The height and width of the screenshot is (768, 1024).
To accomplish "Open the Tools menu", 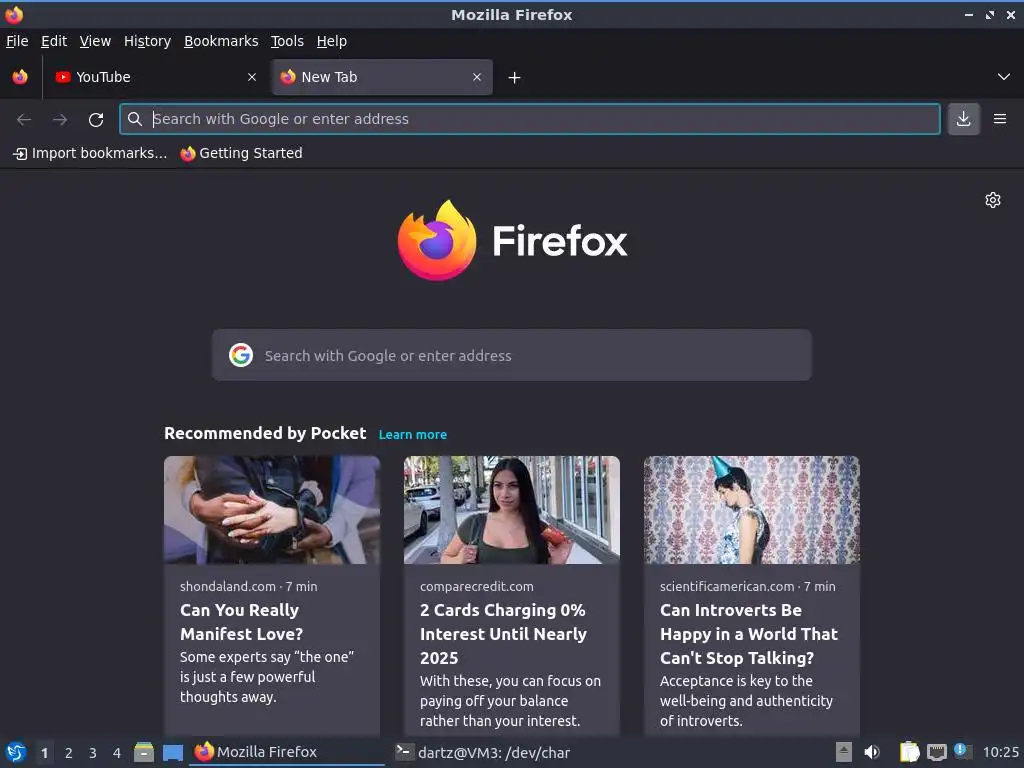I will (287, 41).
